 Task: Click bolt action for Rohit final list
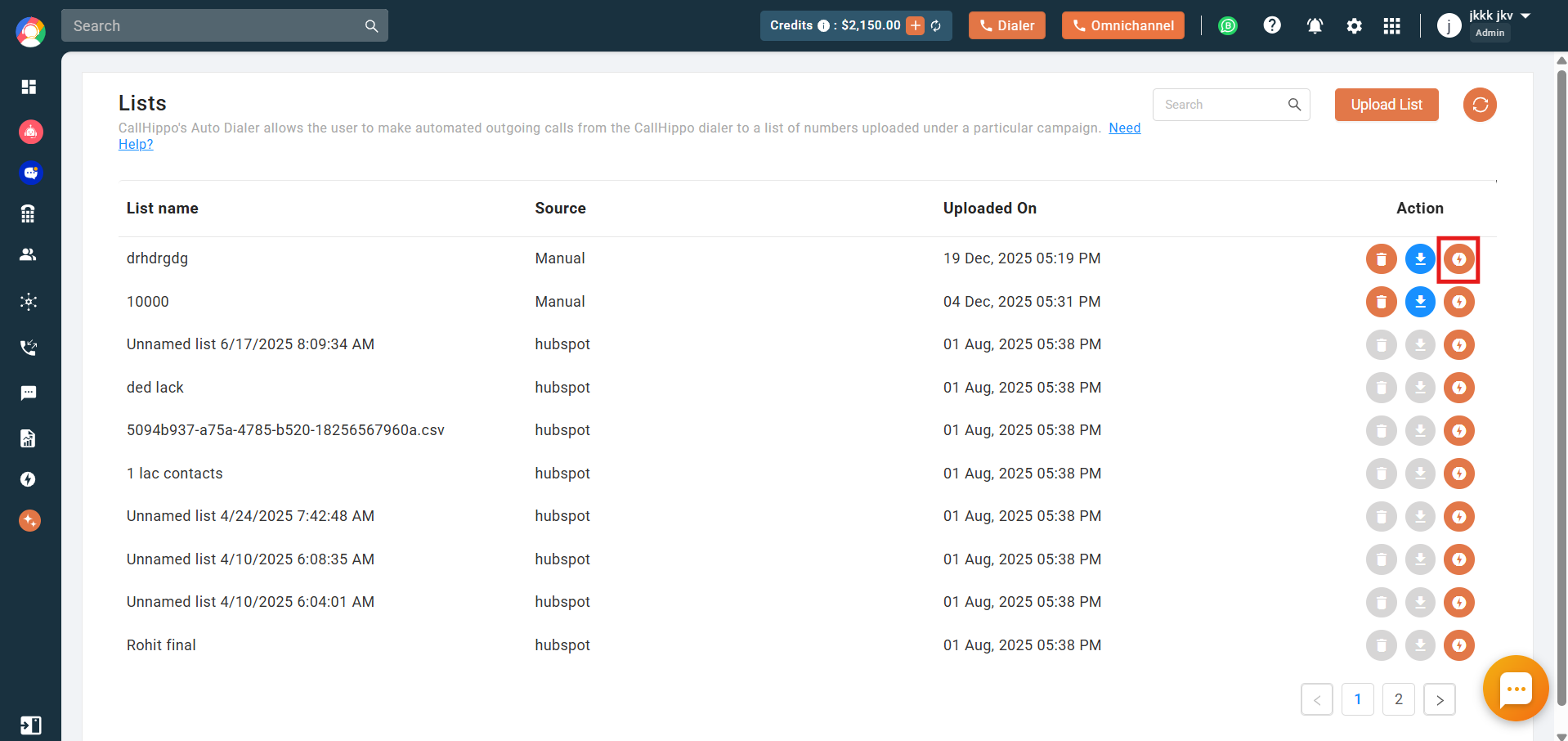(x=1459, y=645)
